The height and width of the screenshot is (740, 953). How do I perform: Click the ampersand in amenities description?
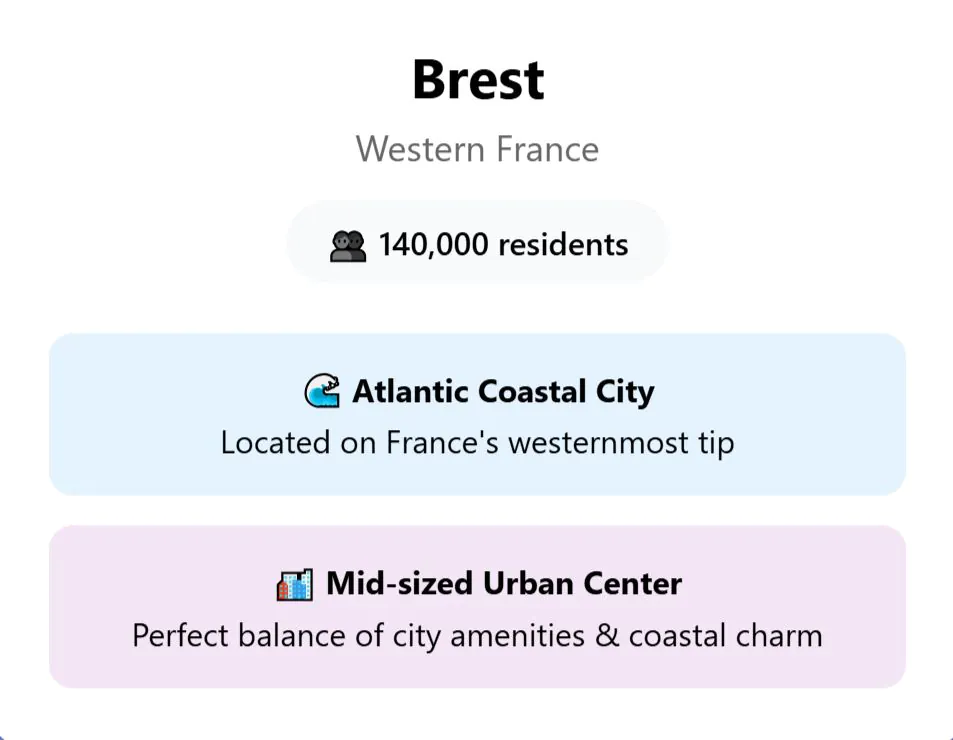click(606, 636)
